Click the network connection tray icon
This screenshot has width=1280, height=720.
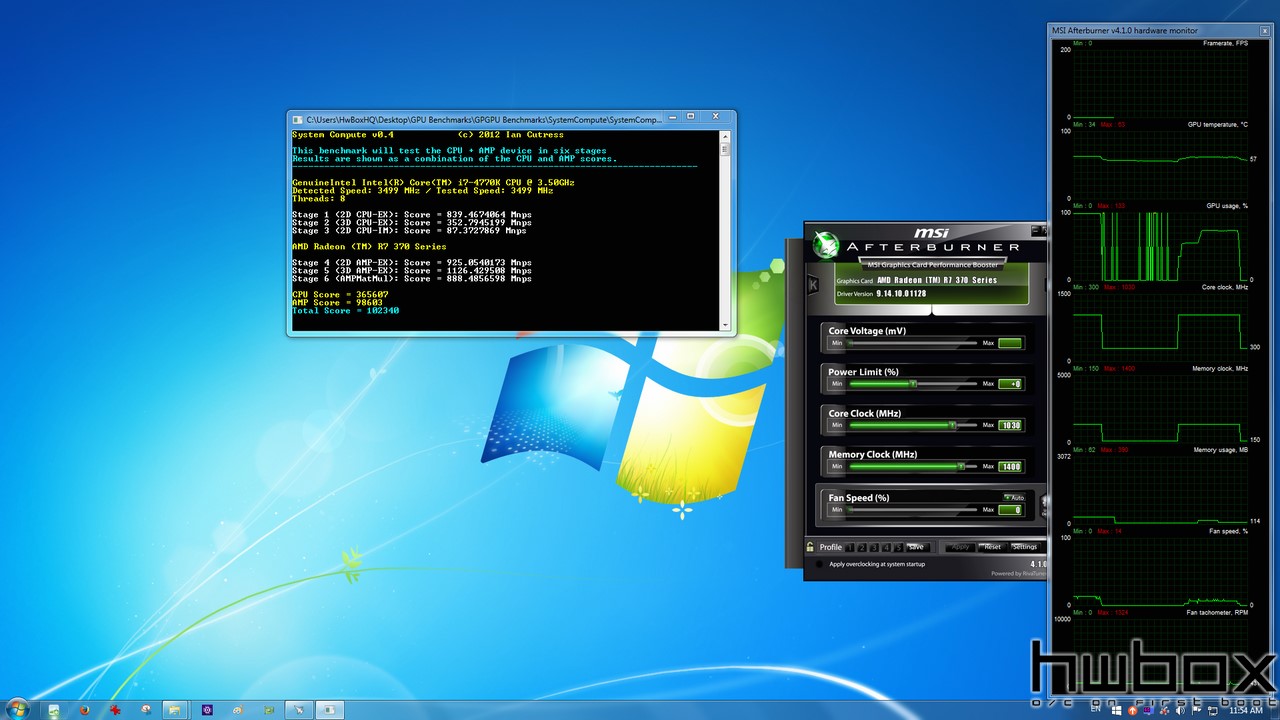pos(1213,710)
